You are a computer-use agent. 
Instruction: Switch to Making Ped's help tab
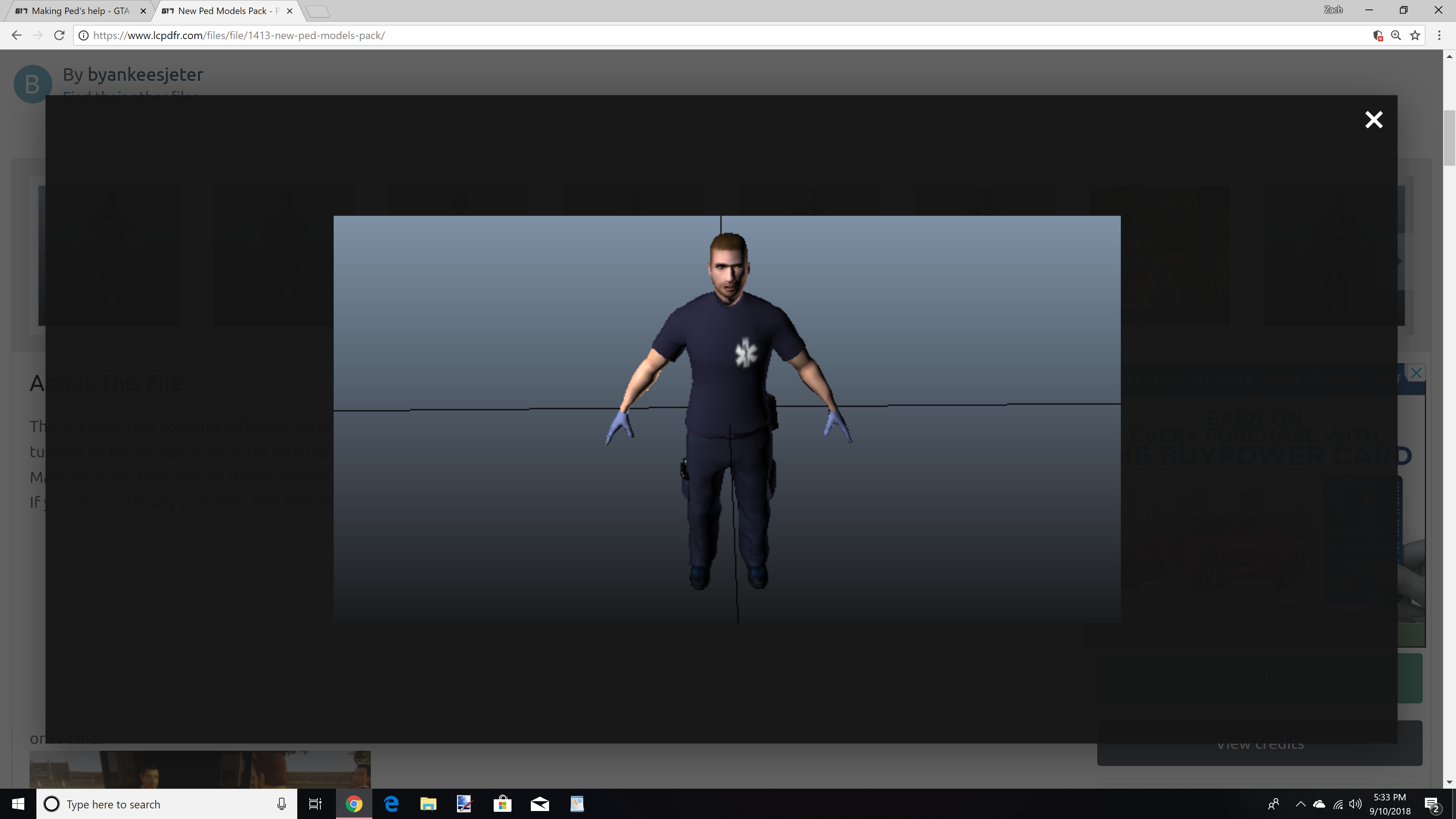pyautogui.click(x=79, y=11)
